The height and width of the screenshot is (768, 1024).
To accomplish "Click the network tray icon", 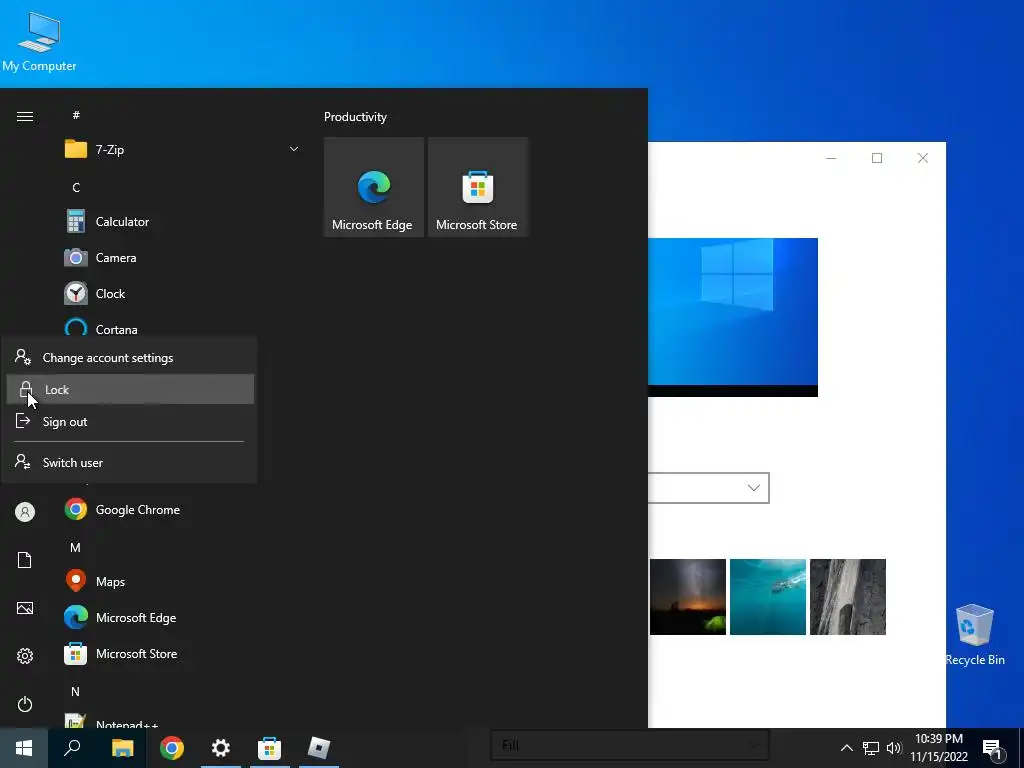I will pos(871,748).
